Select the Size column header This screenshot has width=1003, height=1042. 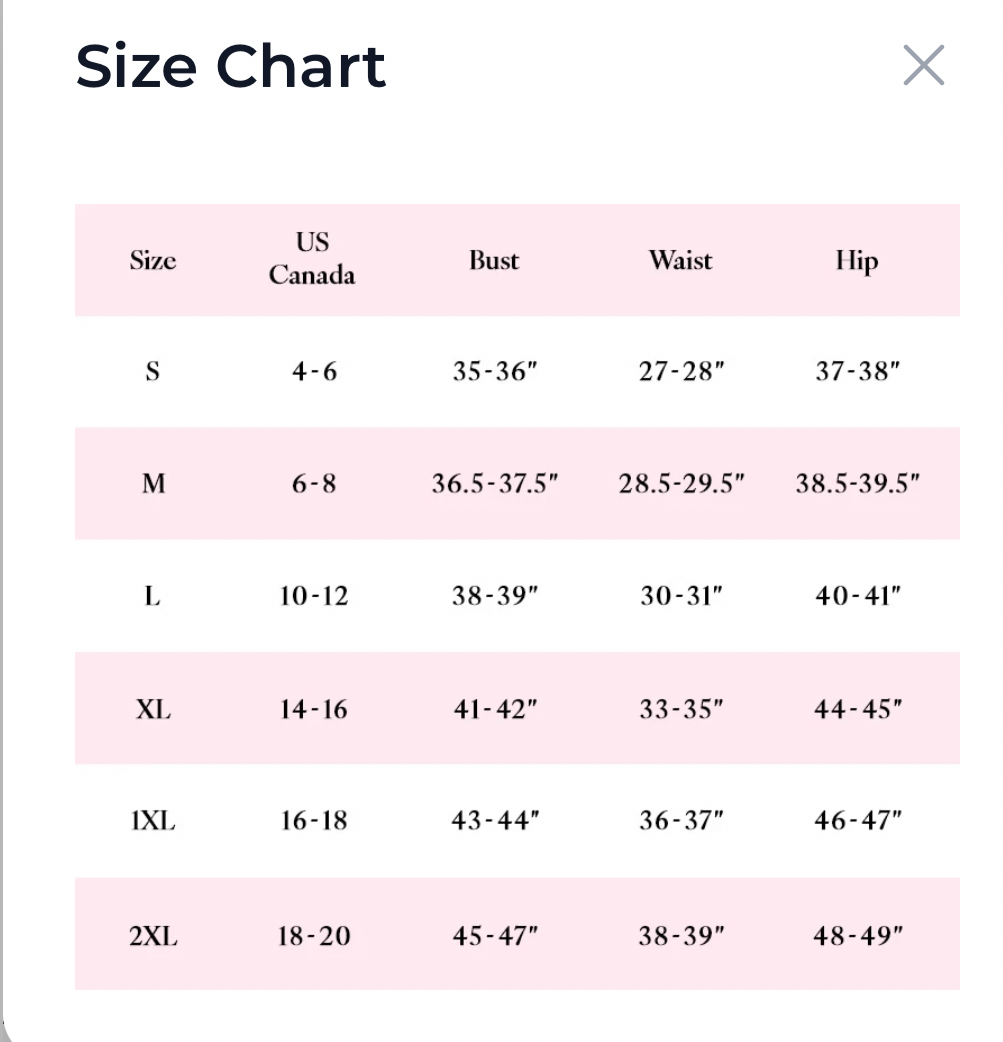(153, 260)
